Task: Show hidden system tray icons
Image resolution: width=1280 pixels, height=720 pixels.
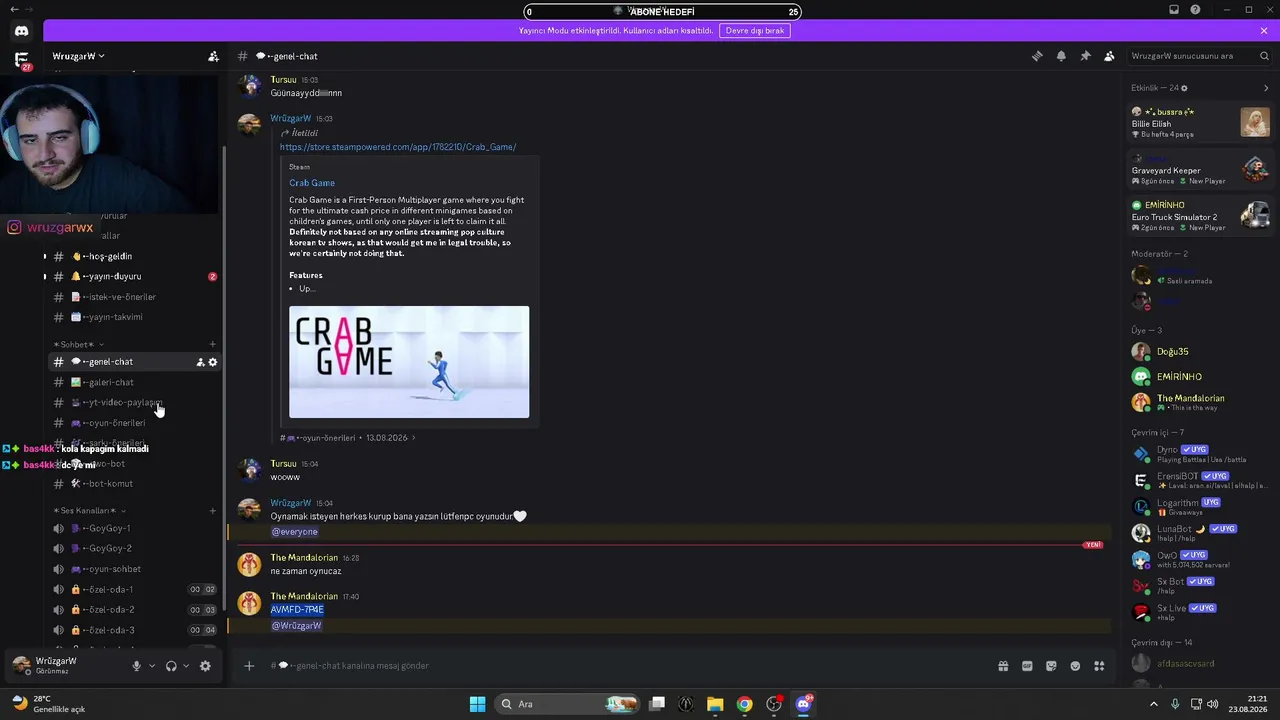Action: pyautogui.click(x=1153, y=704)
